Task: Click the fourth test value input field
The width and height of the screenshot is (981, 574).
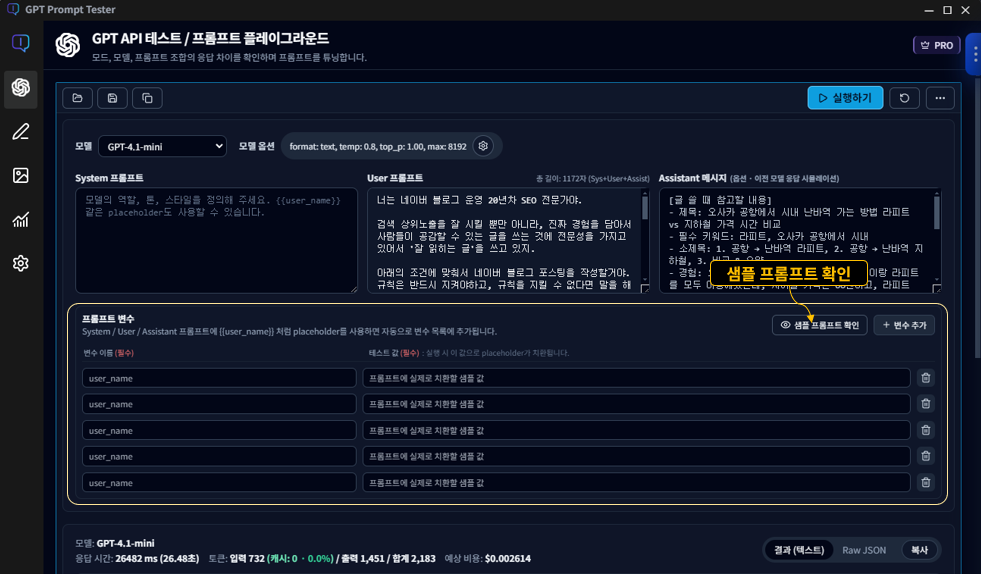Action: [636, 456]
